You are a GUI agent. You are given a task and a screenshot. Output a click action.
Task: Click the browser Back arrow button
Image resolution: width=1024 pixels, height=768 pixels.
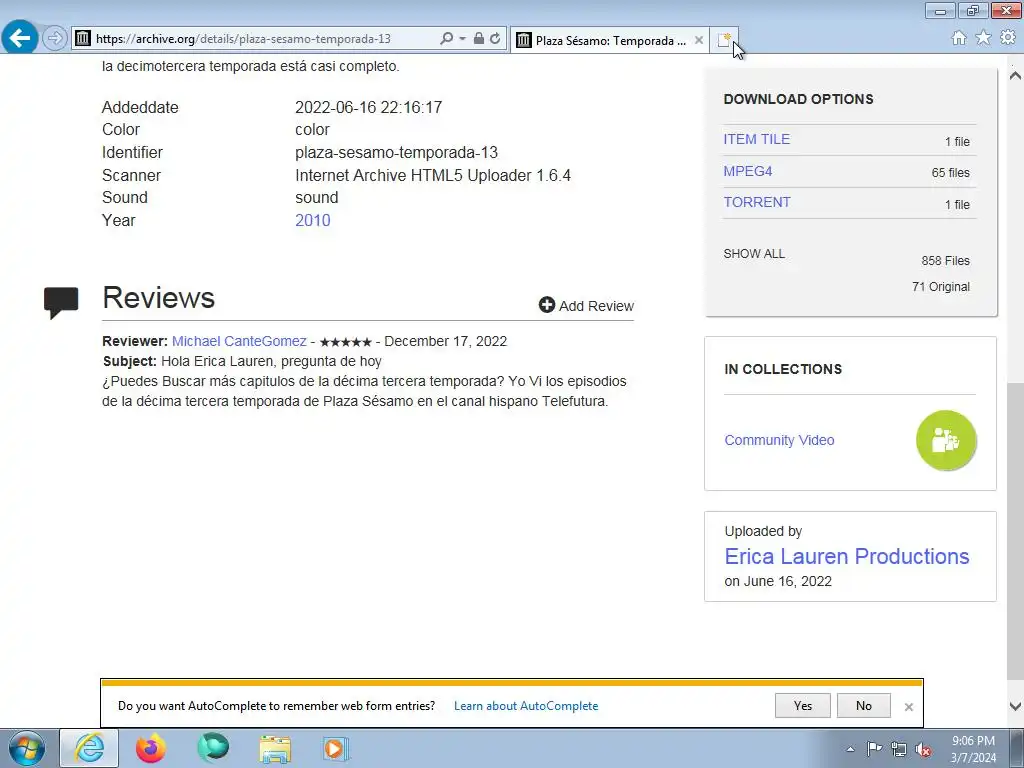pos(20,37)
